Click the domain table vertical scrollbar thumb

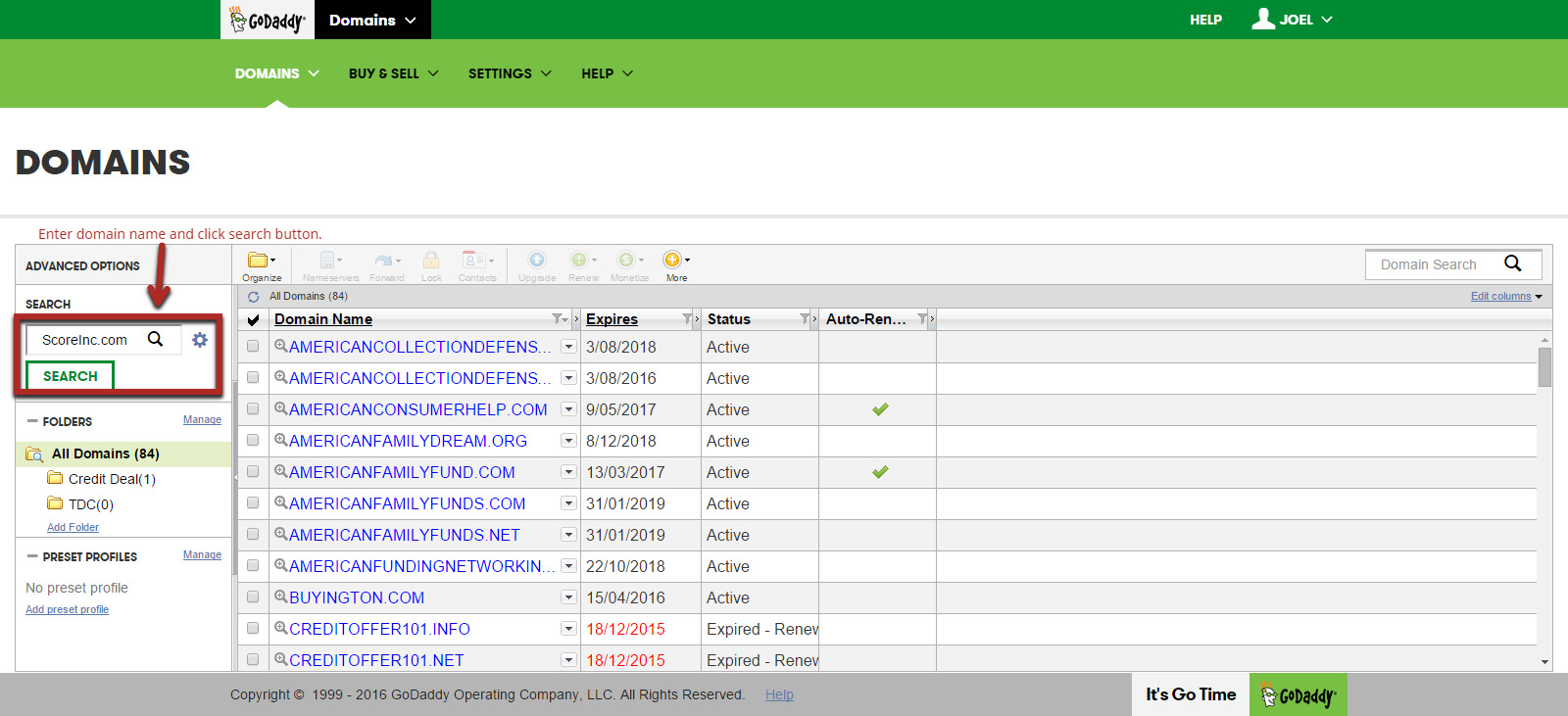[x=1544, y=367]
